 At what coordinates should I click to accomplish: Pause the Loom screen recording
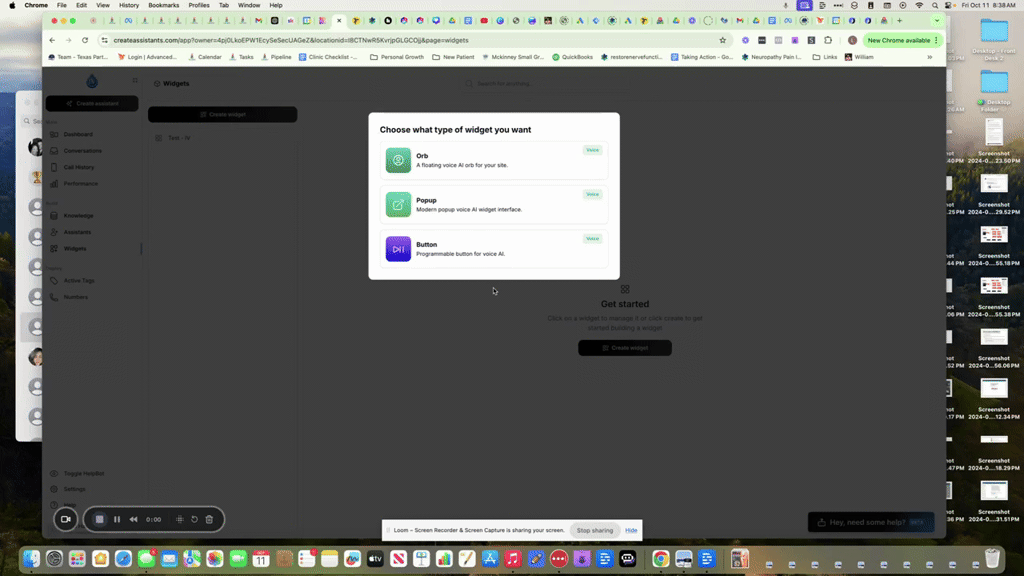click(116, 519)
